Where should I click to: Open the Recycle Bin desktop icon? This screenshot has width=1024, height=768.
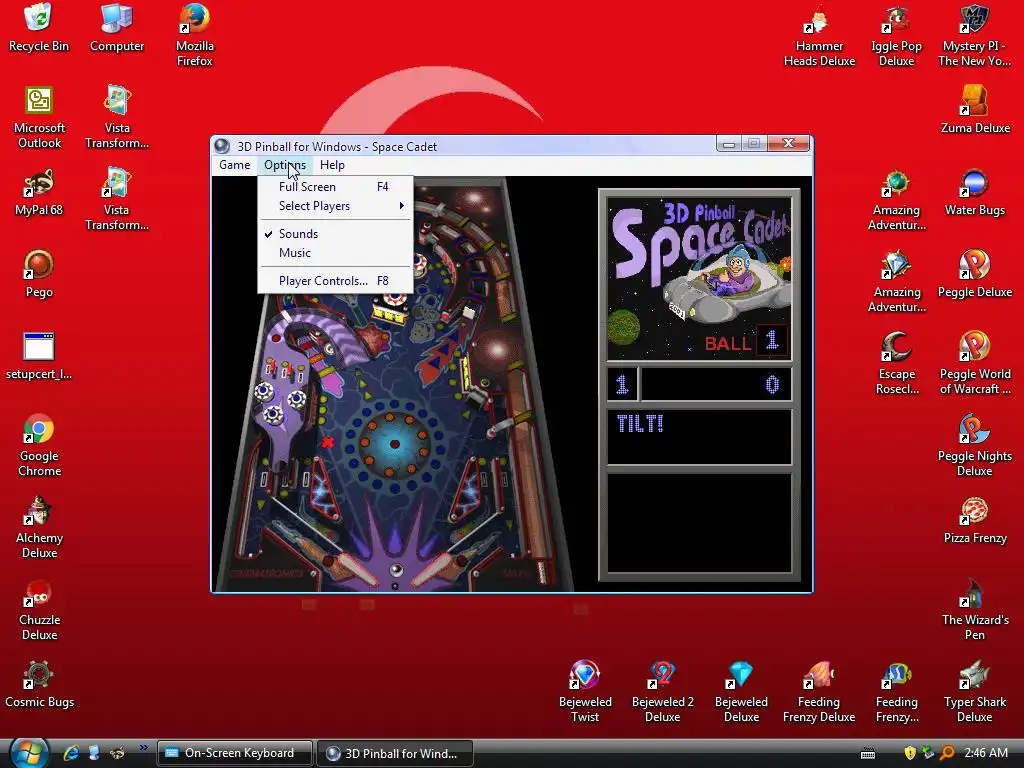39,27
